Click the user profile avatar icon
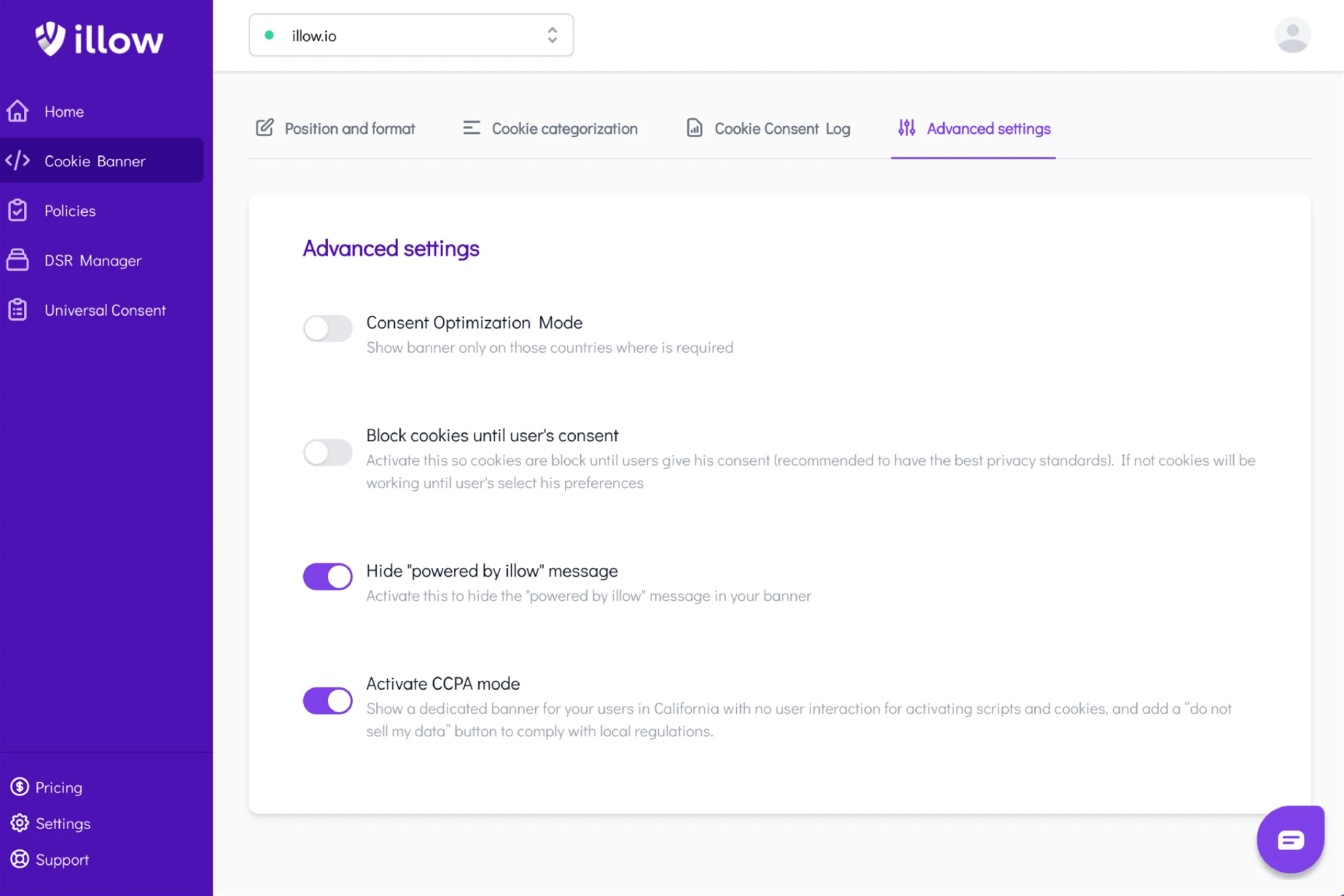Viewport: 1344px width, 896px height. click(x=1292, y=35)
